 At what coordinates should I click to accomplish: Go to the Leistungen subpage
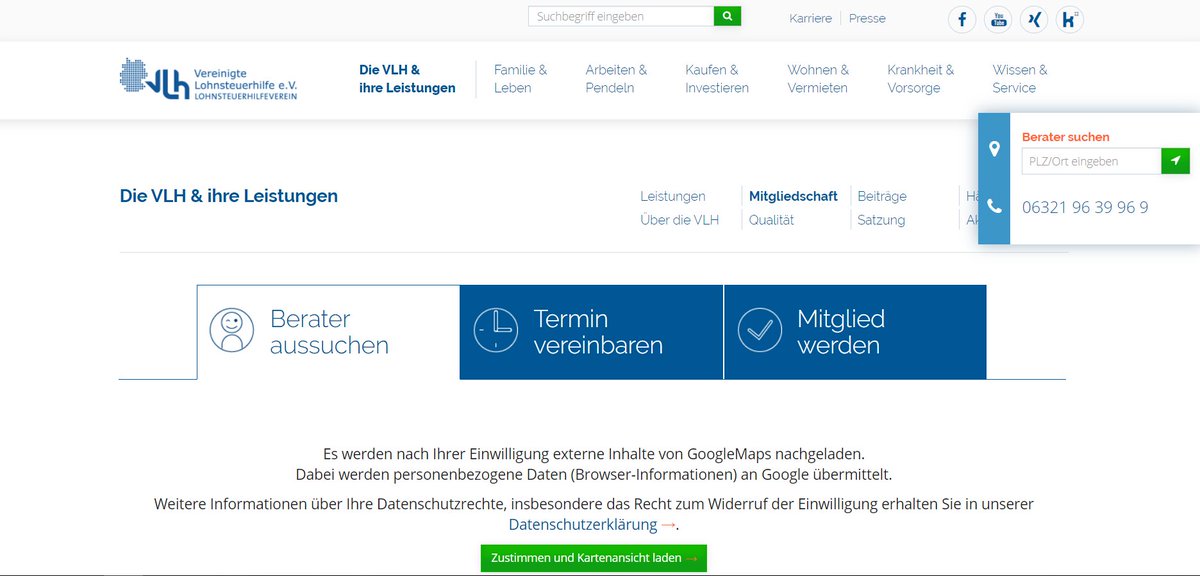coord(673,196)
